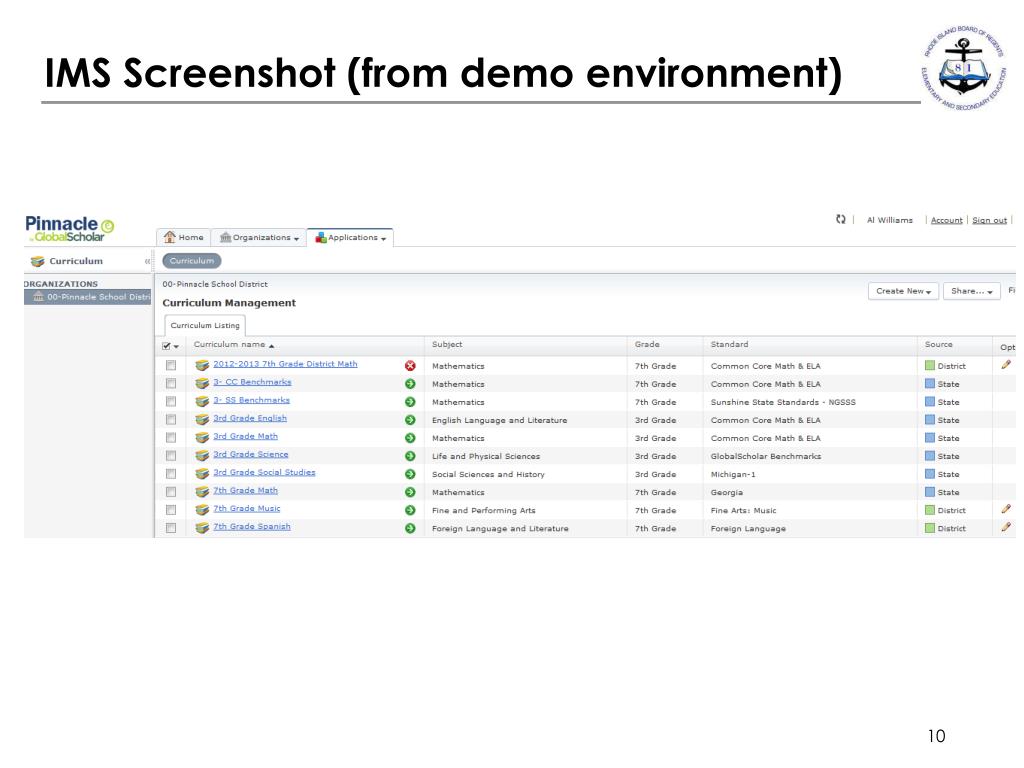Image resolution: width=1024 pixels, height=768 pixels.
Task: Click the book stack icon for 2012-2013 7th Grade District Math
Action: [202, 365]
